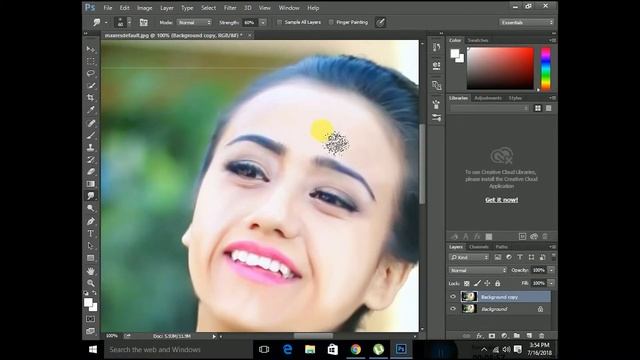Viewport: 640px width, 360px height.
Task: Open the brush panel toggle in options bar
Action: tap(143, 22)
